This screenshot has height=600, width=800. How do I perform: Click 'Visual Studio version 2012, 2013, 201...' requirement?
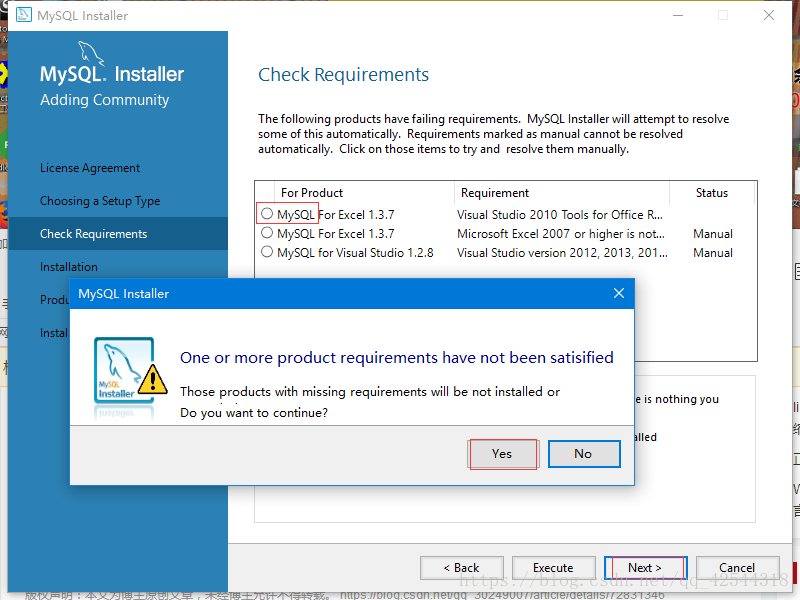pos(562,253)
